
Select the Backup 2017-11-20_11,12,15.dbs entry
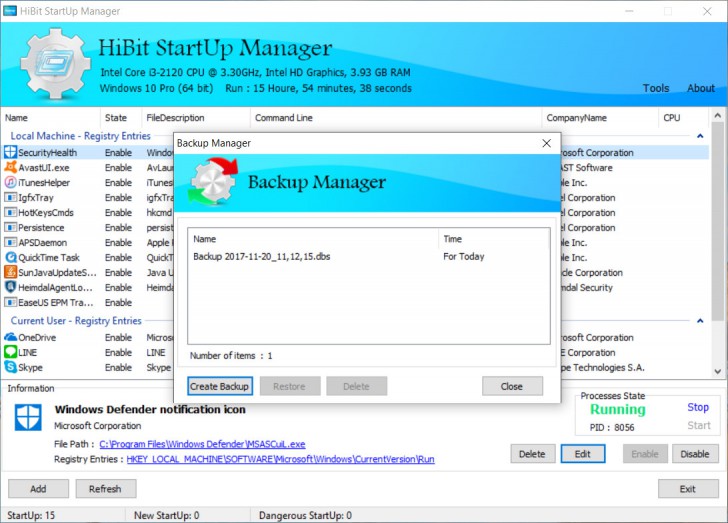point(369,256)
